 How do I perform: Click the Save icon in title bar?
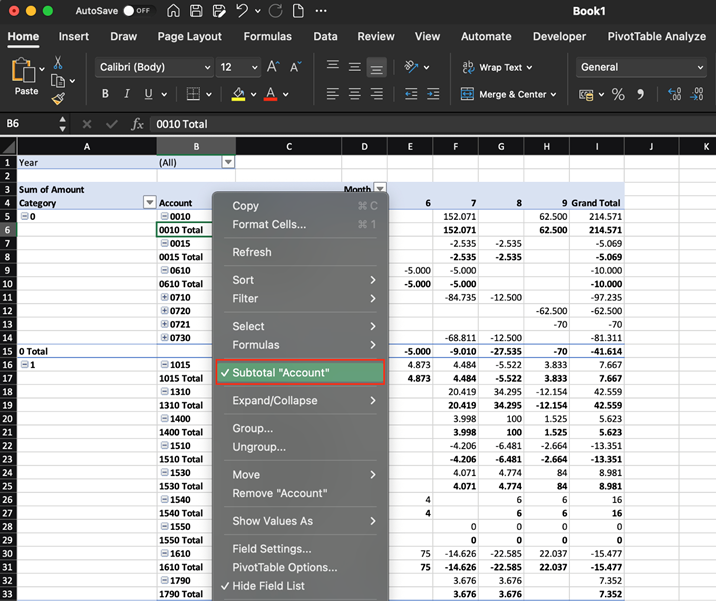[x=196, y=11]
